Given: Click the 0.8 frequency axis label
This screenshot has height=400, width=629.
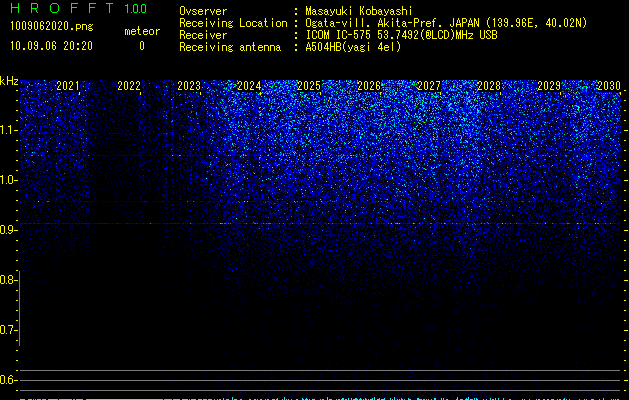Looking at the screenshot, I should [8, 280].
